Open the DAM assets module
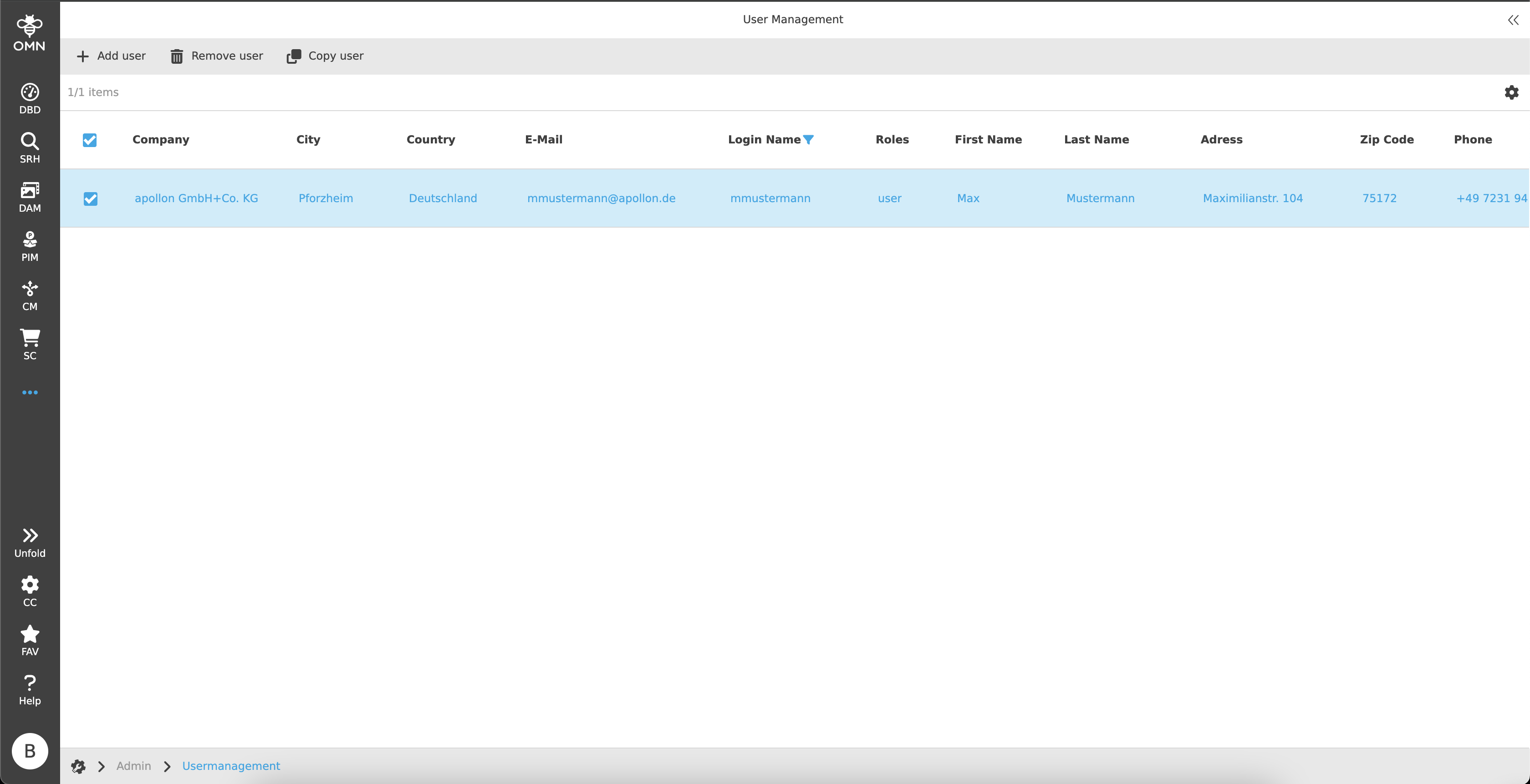Image resolution: width=1530 pixels, height=784 pixels. (30, 197)
